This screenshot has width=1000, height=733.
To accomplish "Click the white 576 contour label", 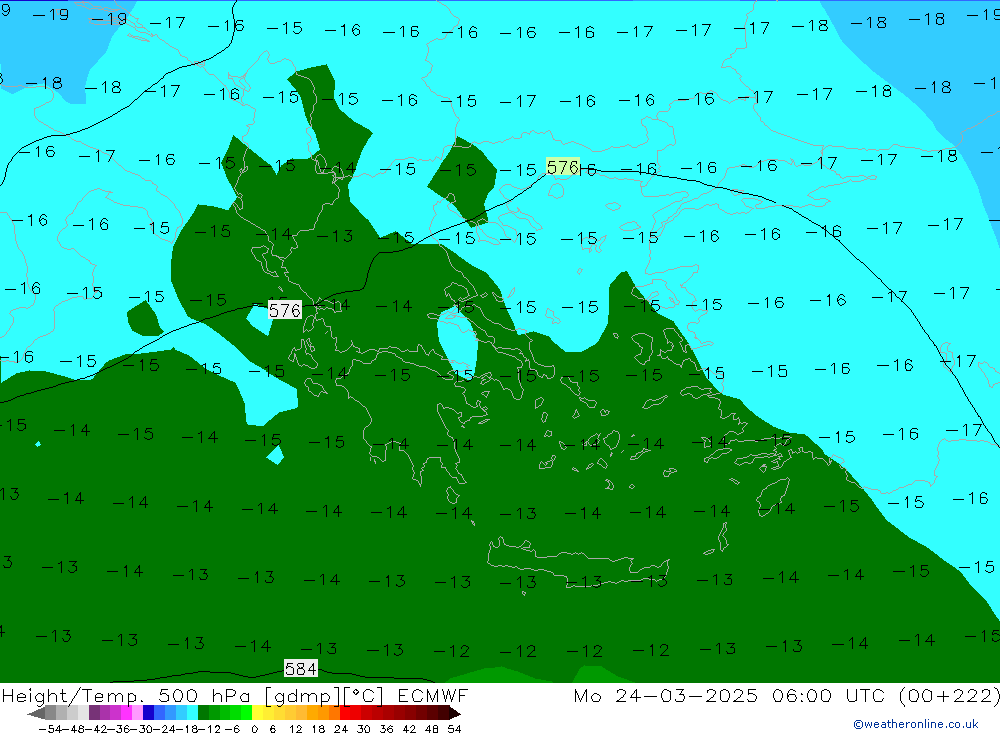I will [284, 310].
